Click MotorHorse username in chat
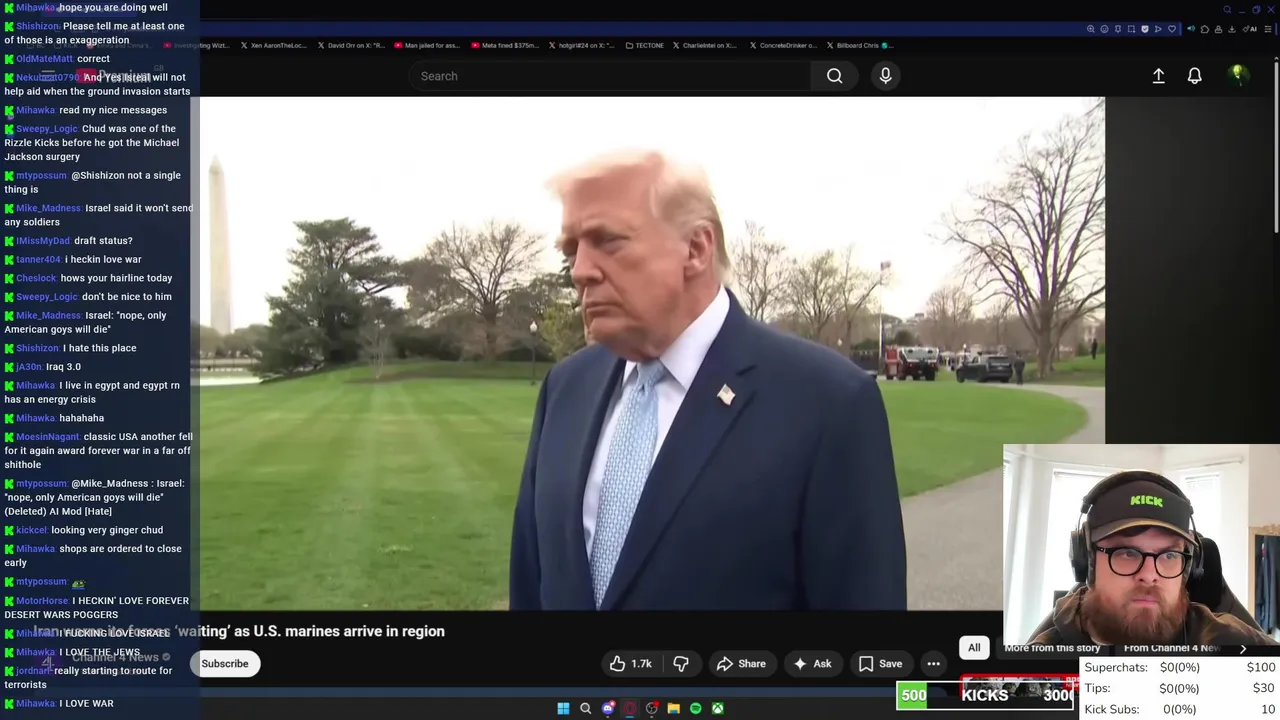1280x720 pixels. point(46,601)
